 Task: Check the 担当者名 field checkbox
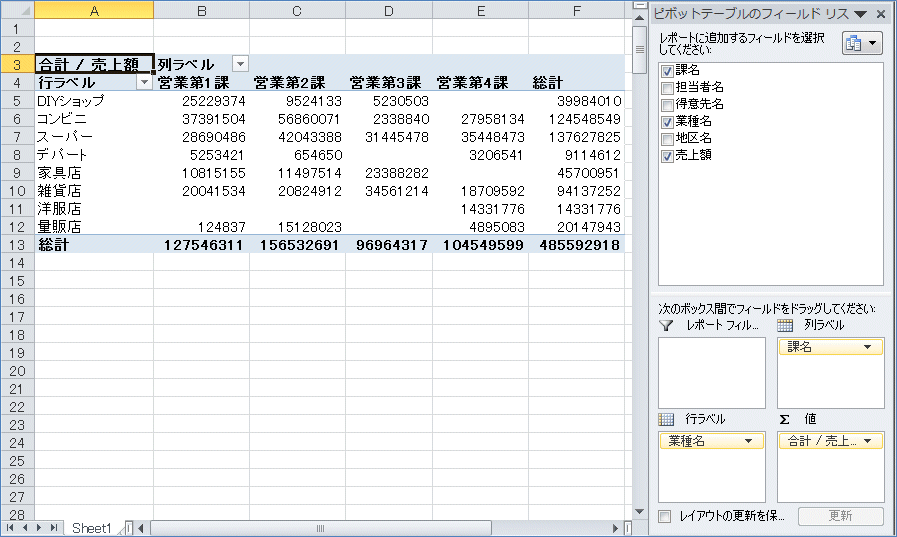pyautogui.click(x=666, y=88)
